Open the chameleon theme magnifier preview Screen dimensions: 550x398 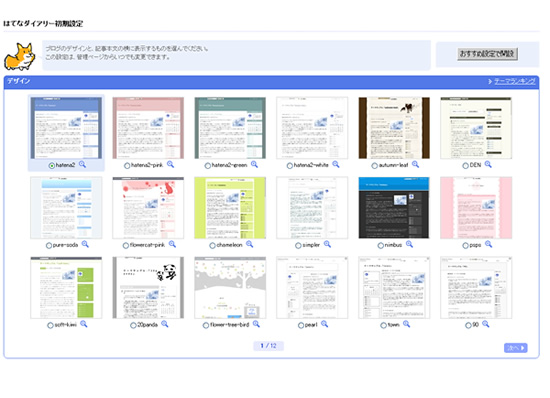point(249,244)
